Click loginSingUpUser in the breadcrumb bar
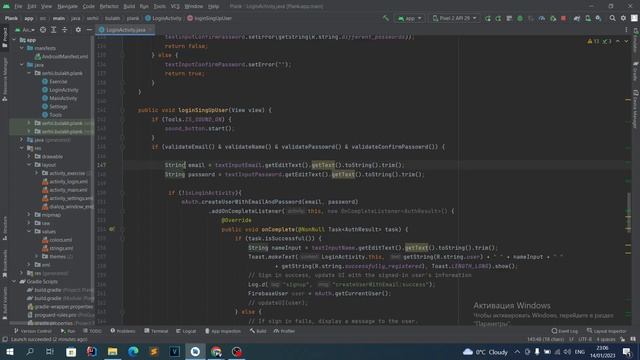 point(209,18)
